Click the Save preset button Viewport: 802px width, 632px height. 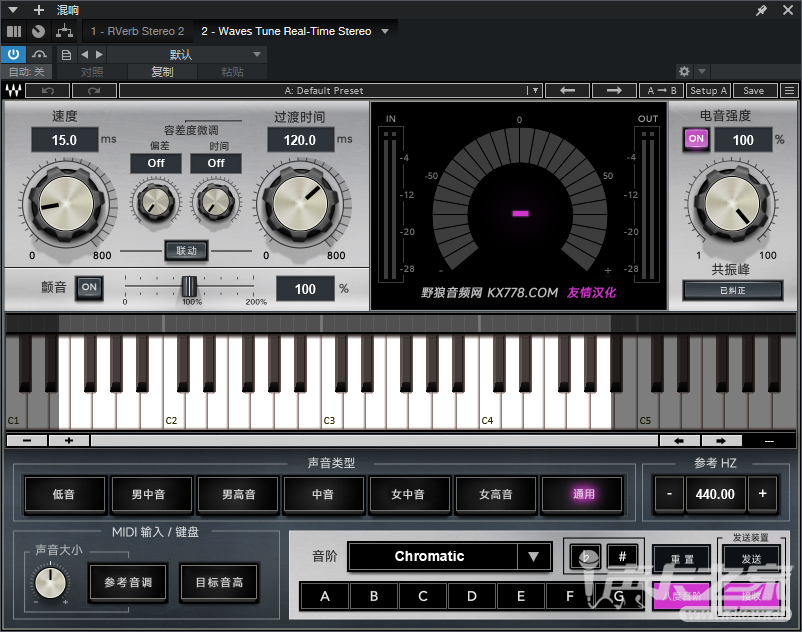(754, 91)
